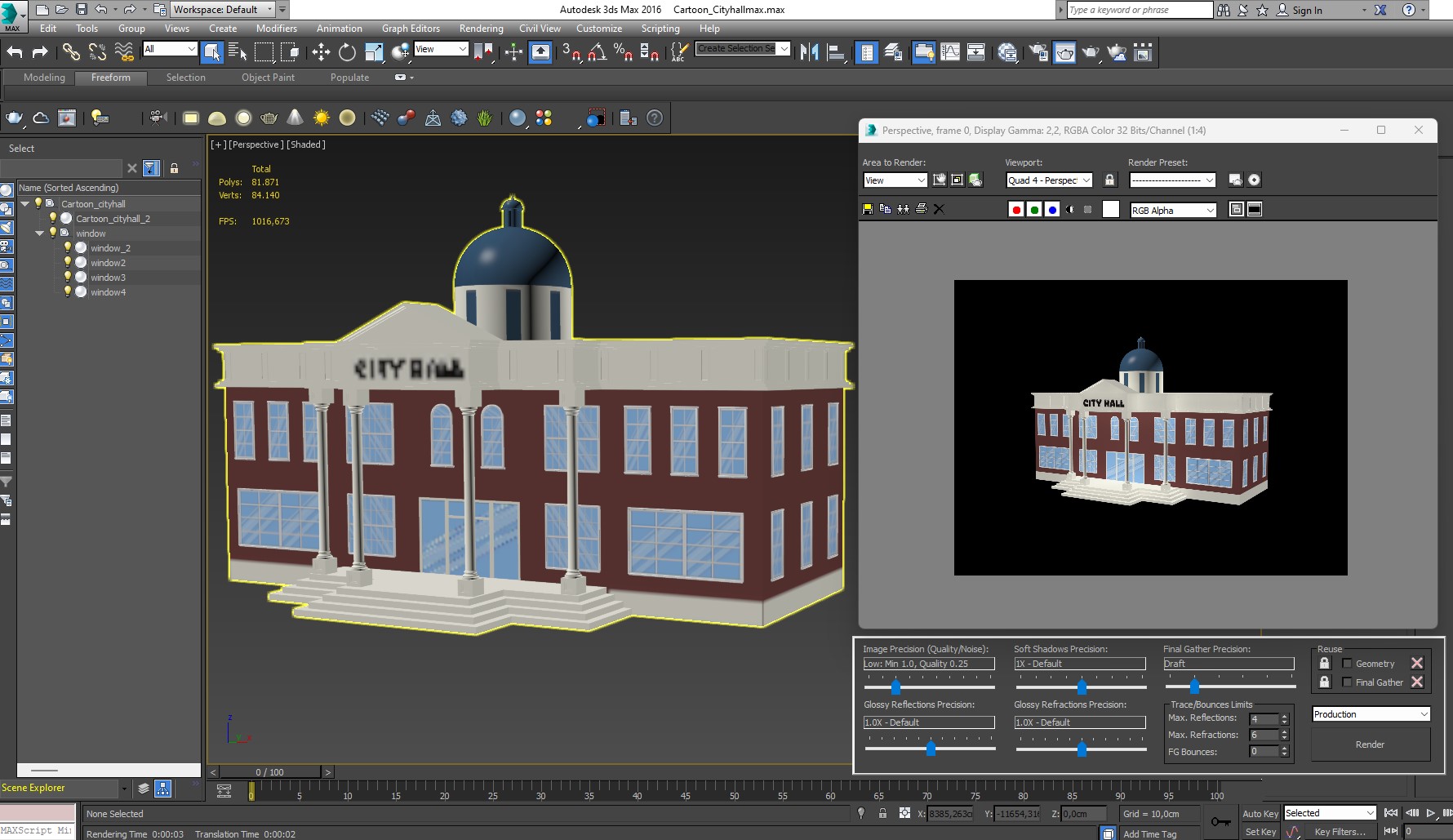Open the Curve Editor from toolbar
1453x840 pixels.
coord(950,52)
